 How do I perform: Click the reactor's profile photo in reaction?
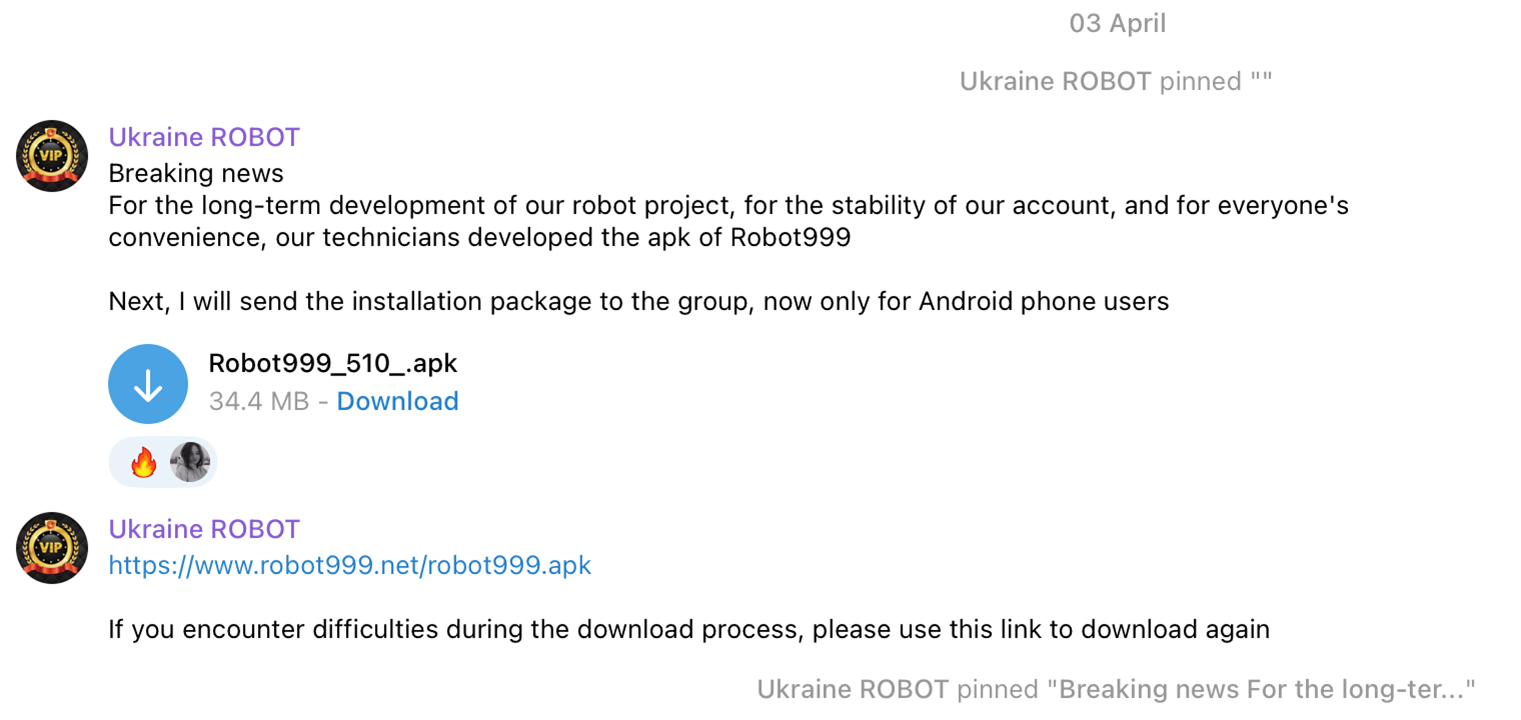190,463
